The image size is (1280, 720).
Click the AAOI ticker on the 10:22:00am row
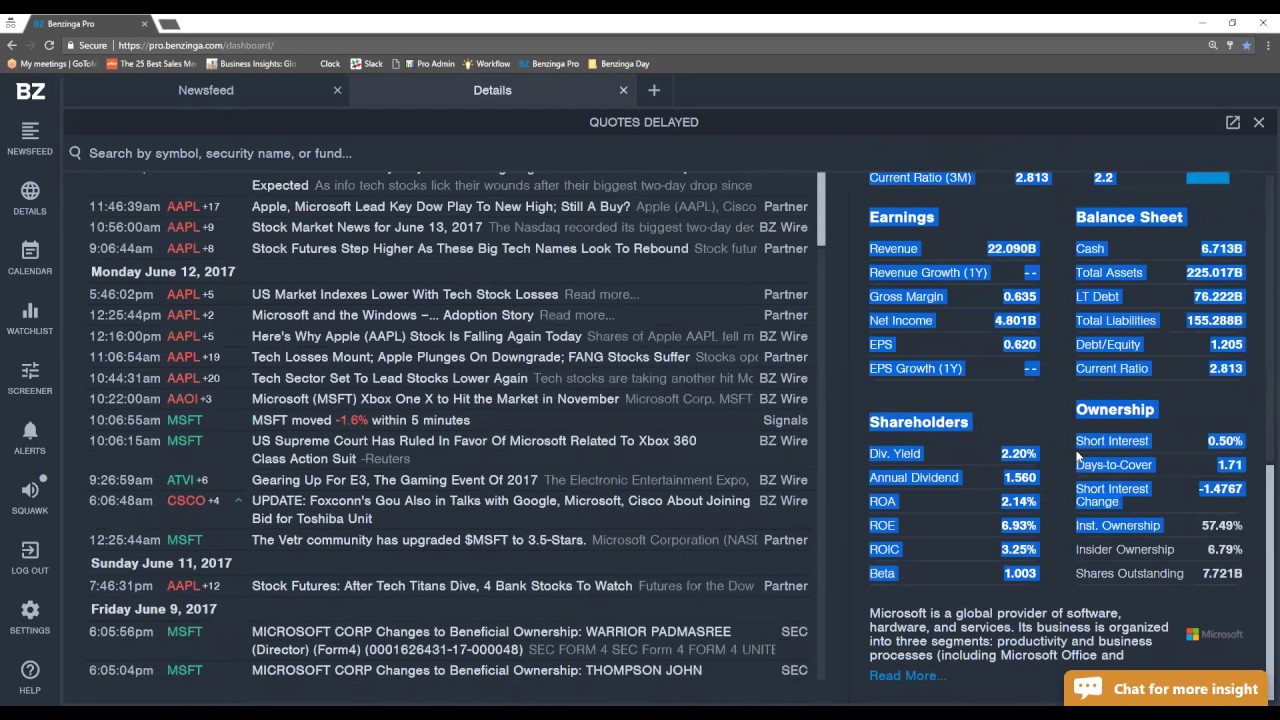[x=182, y=399]
